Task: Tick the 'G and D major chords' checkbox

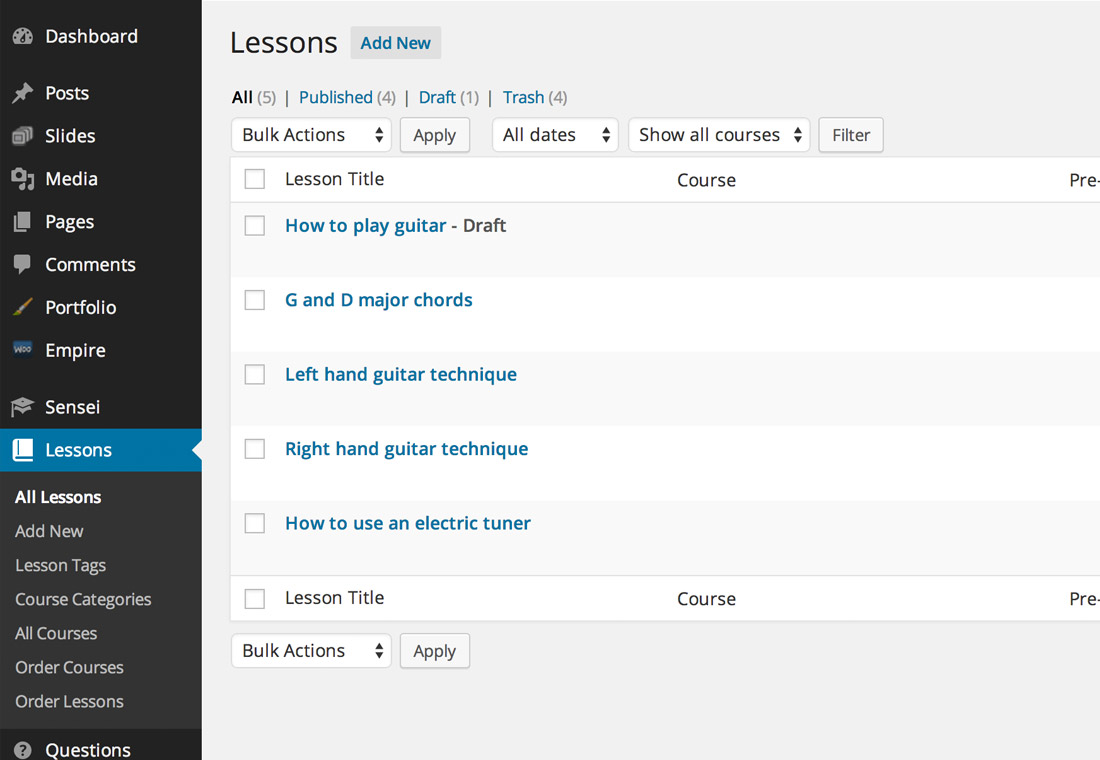Action: [255, 300]
